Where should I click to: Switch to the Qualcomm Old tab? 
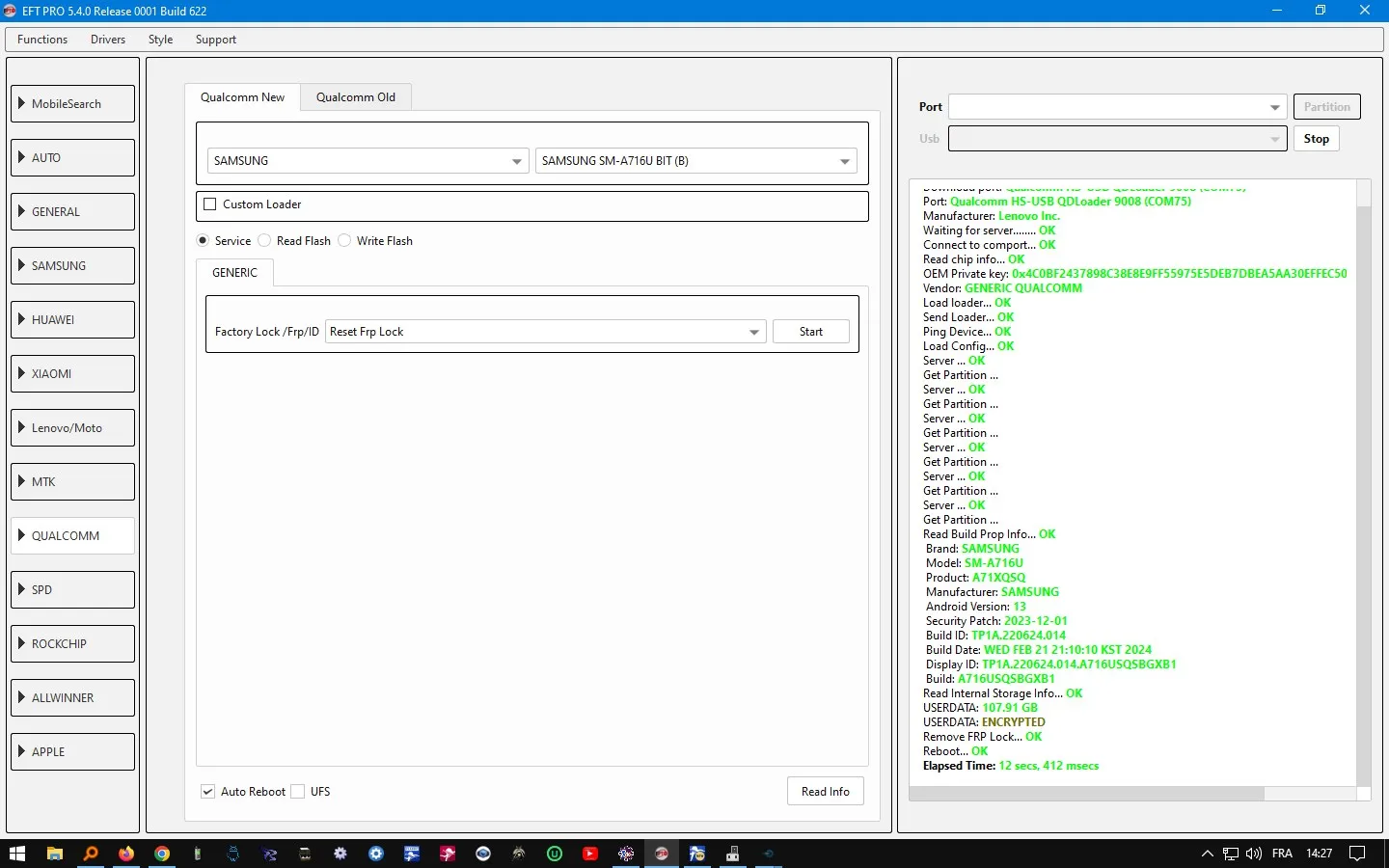pyautogui.click(x=355, y=97)
